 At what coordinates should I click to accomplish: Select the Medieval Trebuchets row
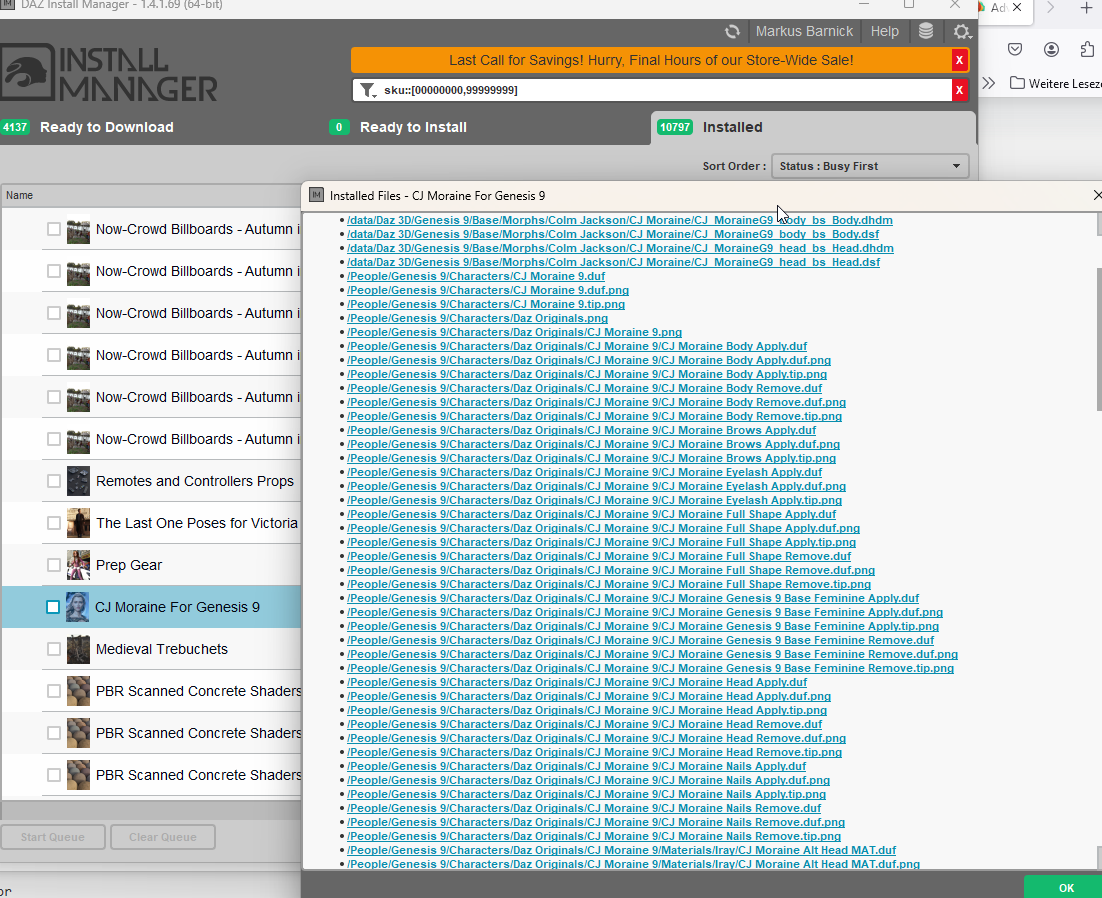151,649
